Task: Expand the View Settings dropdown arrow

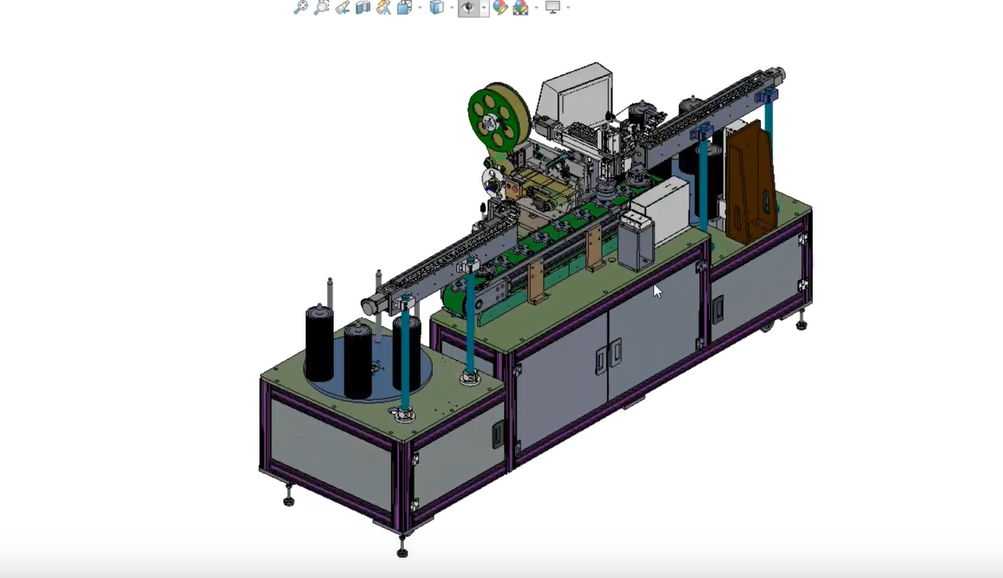Action: pos(568,7)
